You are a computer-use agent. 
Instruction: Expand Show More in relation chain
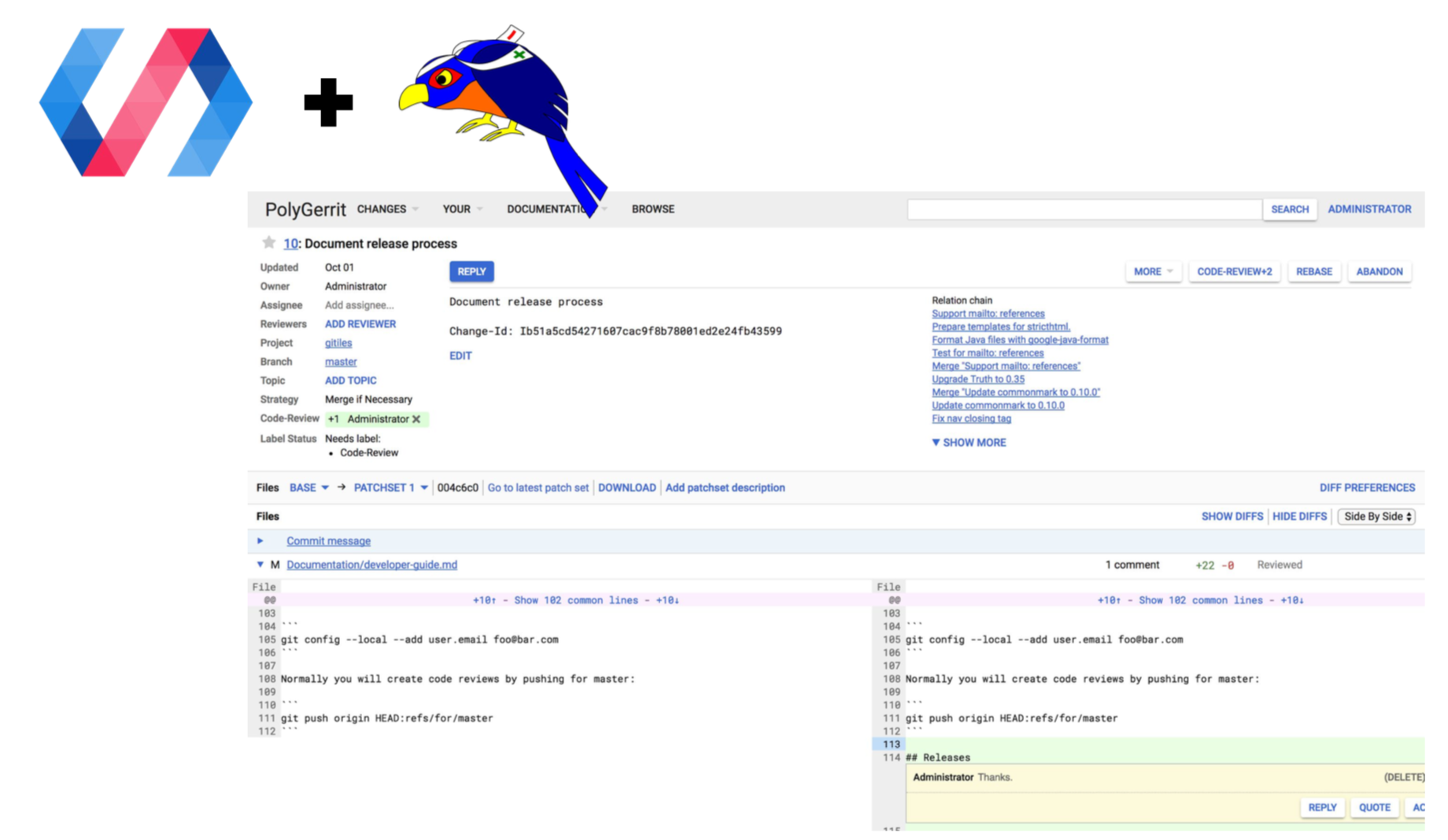(x=969, y=443)
